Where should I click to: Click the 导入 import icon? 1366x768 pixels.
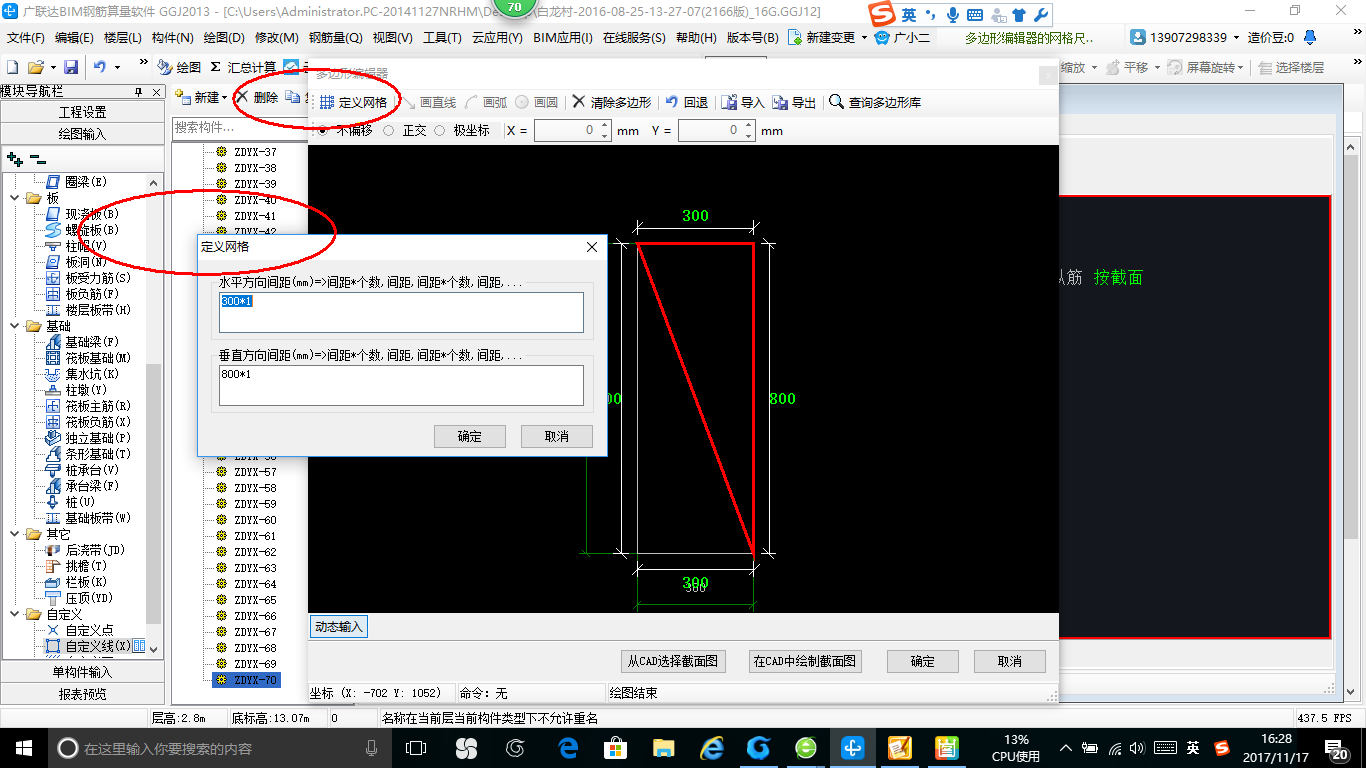click(x=743, y=102)
